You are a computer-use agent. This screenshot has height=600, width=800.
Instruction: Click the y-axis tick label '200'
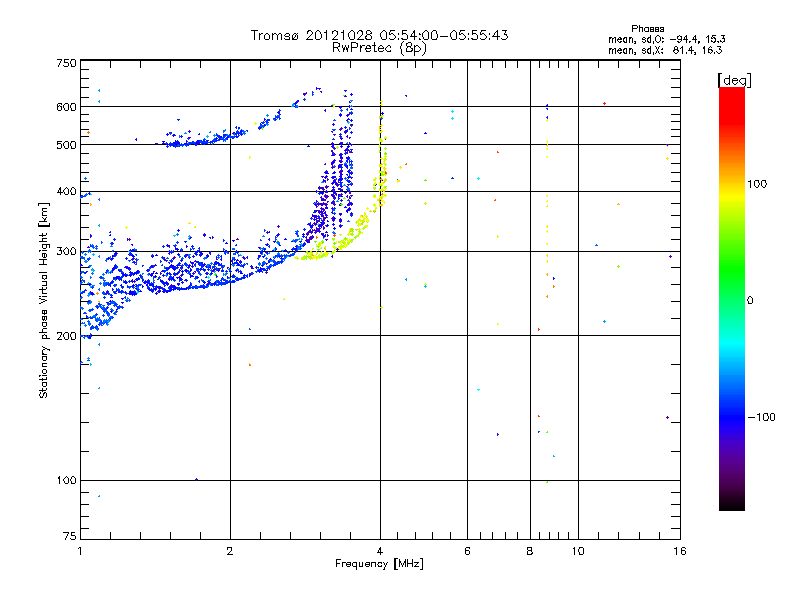(x=67, y=336)
